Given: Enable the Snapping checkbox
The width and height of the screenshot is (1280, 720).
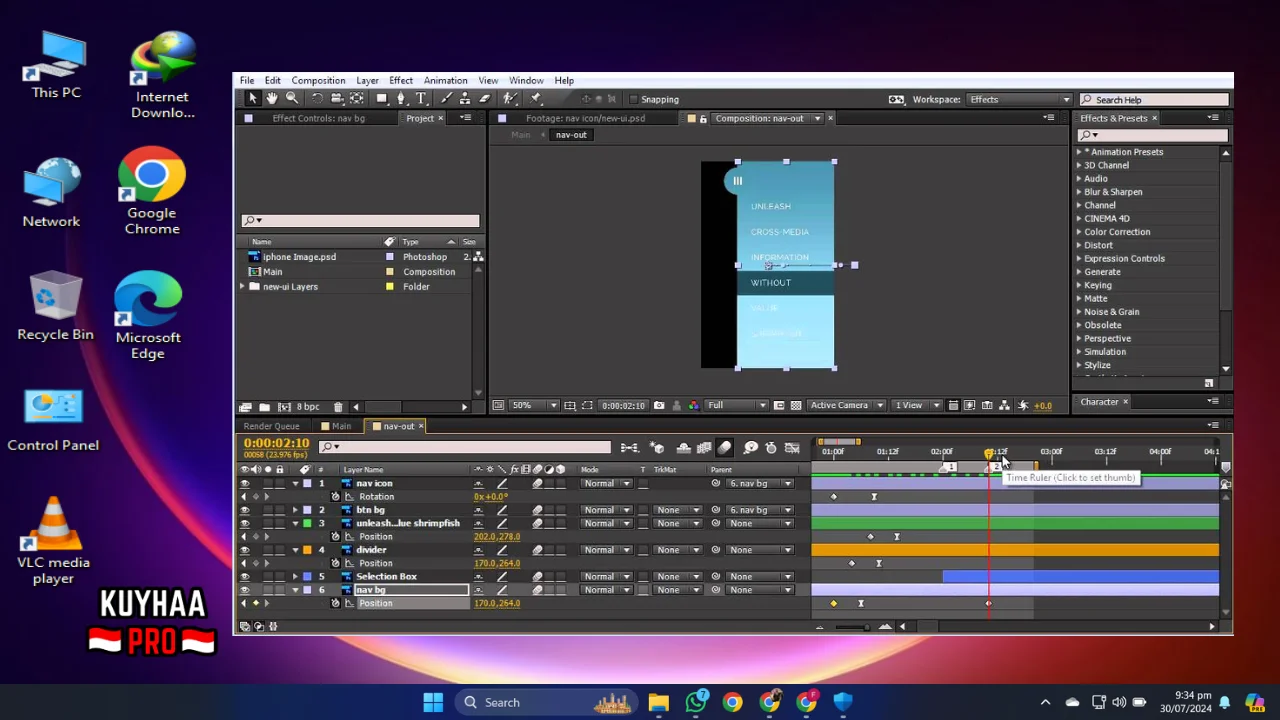Looking at the screenshot, I should [x=633, y=99].
